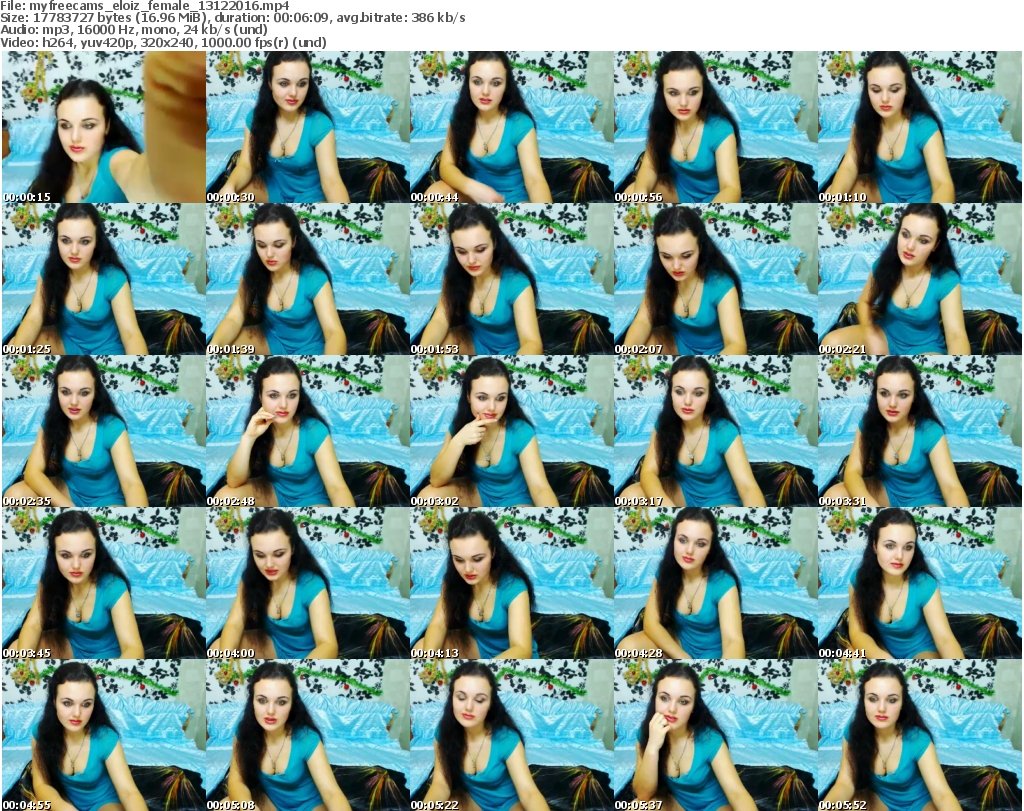The width and height of the screenshot is (1024, 811).
Task: Select the thumbnail at 00:03:02
Action: (511, 432)
